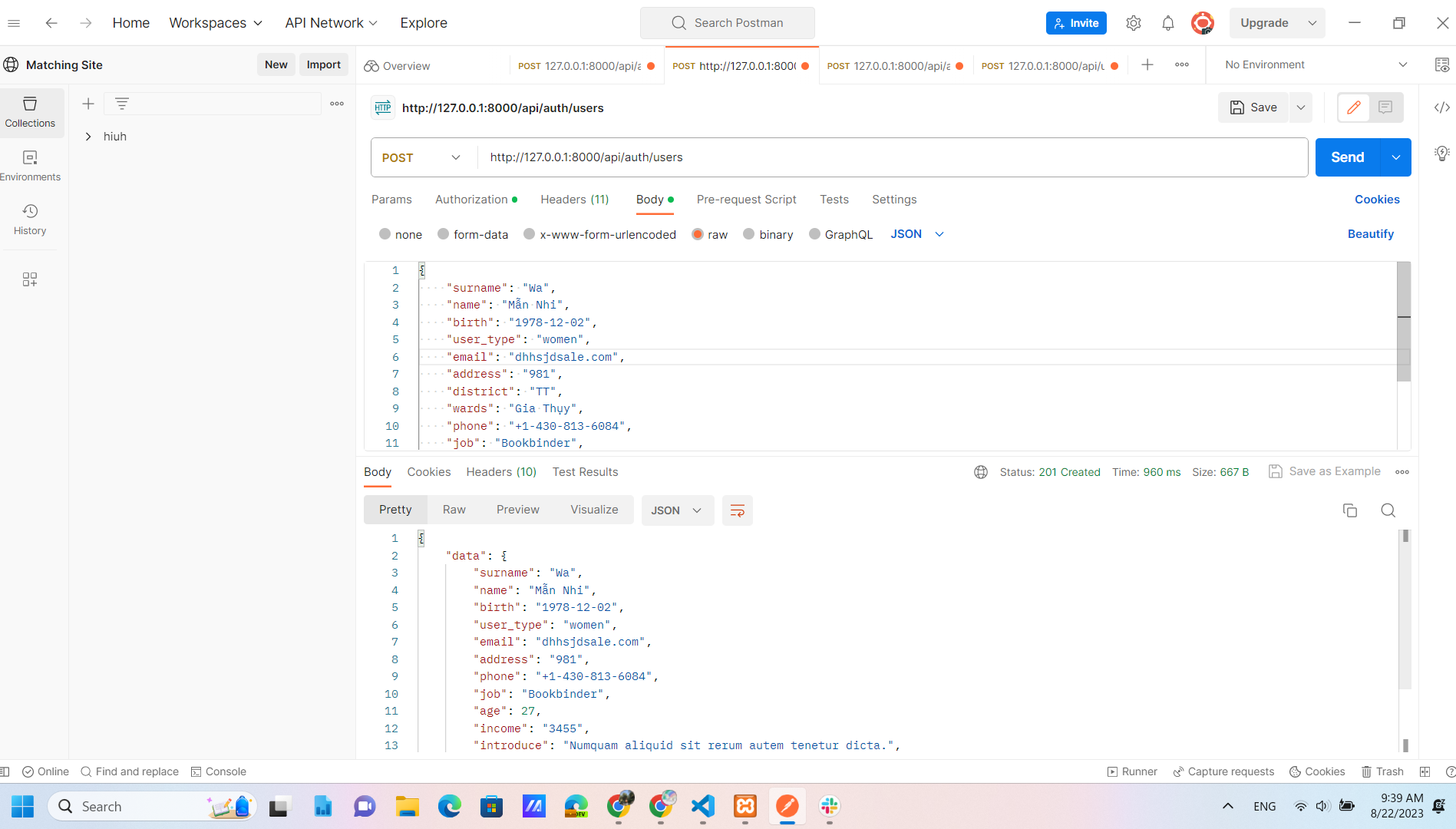Click the request body vertical scrollbar
Screen dimensions: 1456x829
click(x=1404, y=322)
